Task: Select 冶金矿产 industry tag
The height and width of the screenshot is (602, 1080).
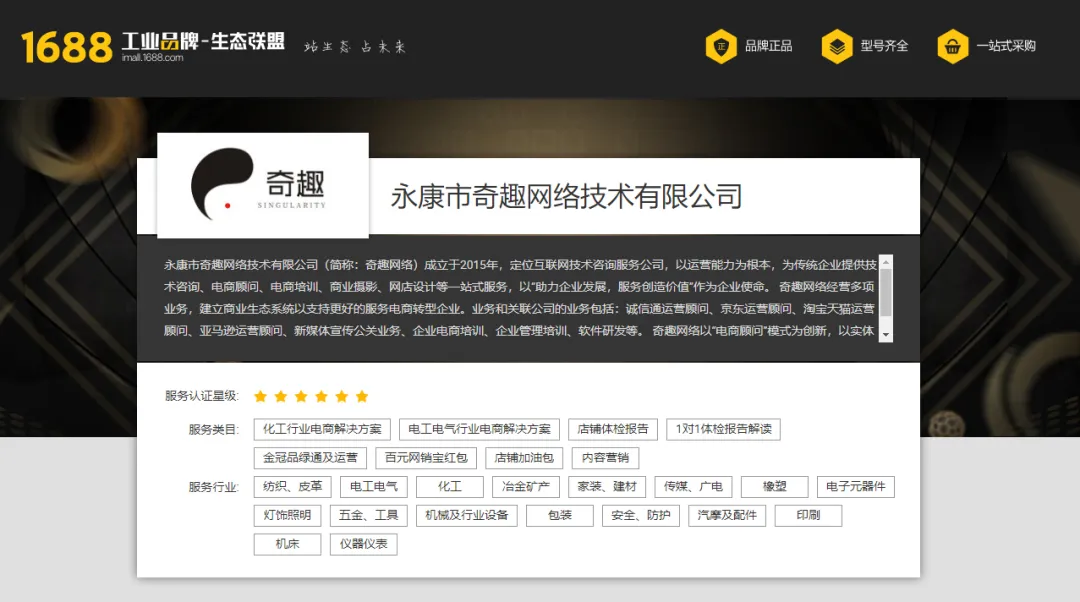Action: [526, 487]
